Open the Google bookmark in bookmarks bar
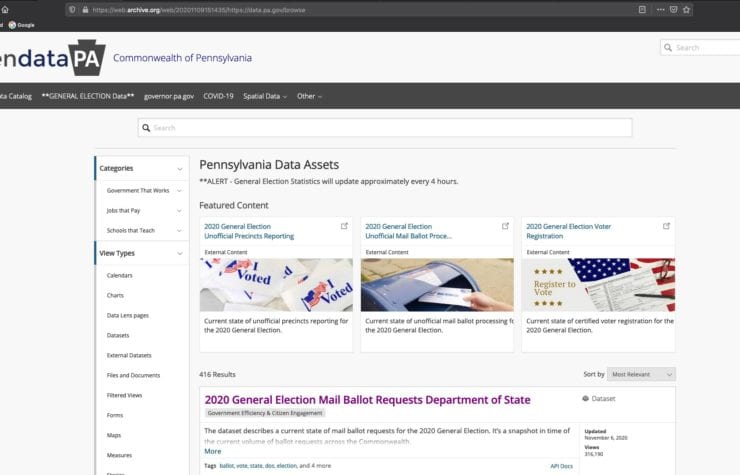Image resolution: width=740 pixels, height=475 pixels. (21, 24)
